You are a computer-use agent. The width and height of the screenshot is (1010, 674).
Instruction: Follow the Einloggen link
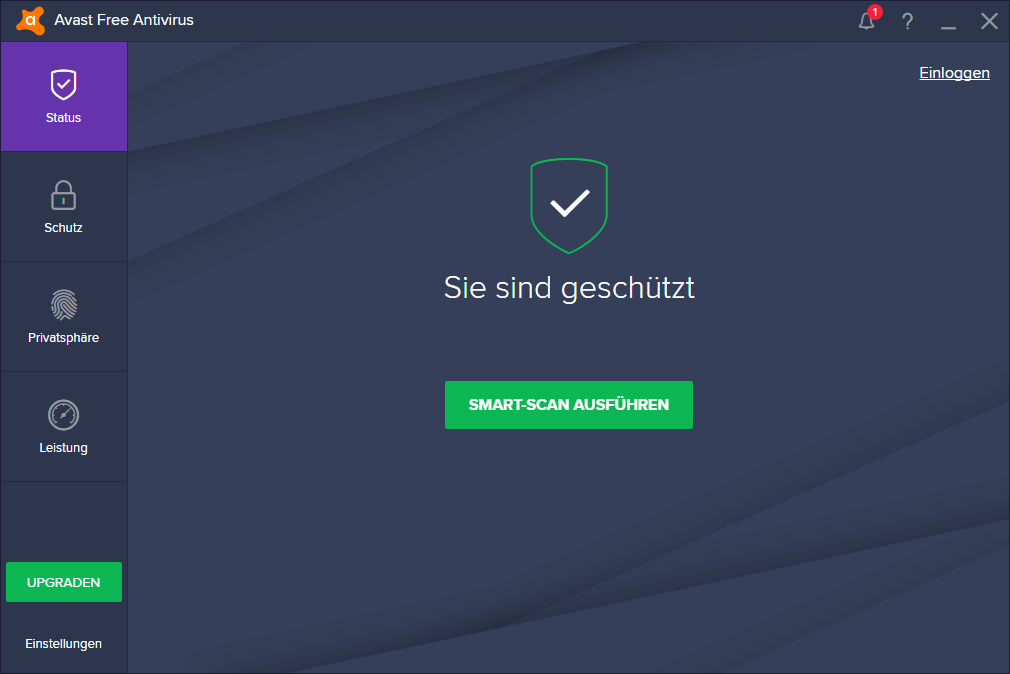[954, 73]
